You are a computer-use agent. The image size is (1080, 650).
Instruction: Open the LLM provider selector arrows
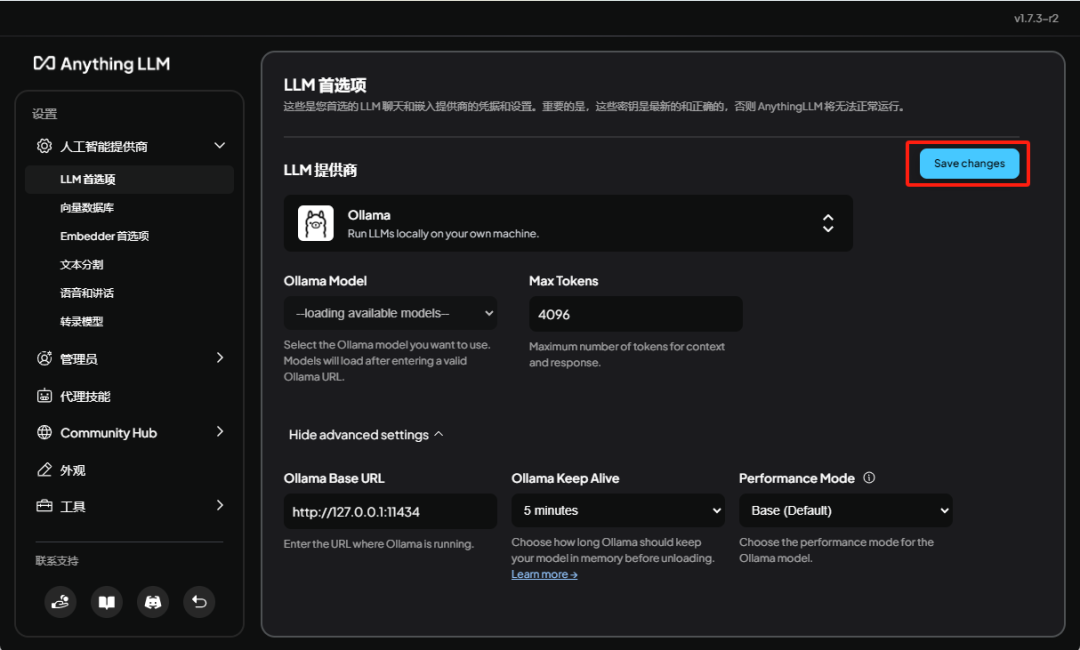(828, 223)
